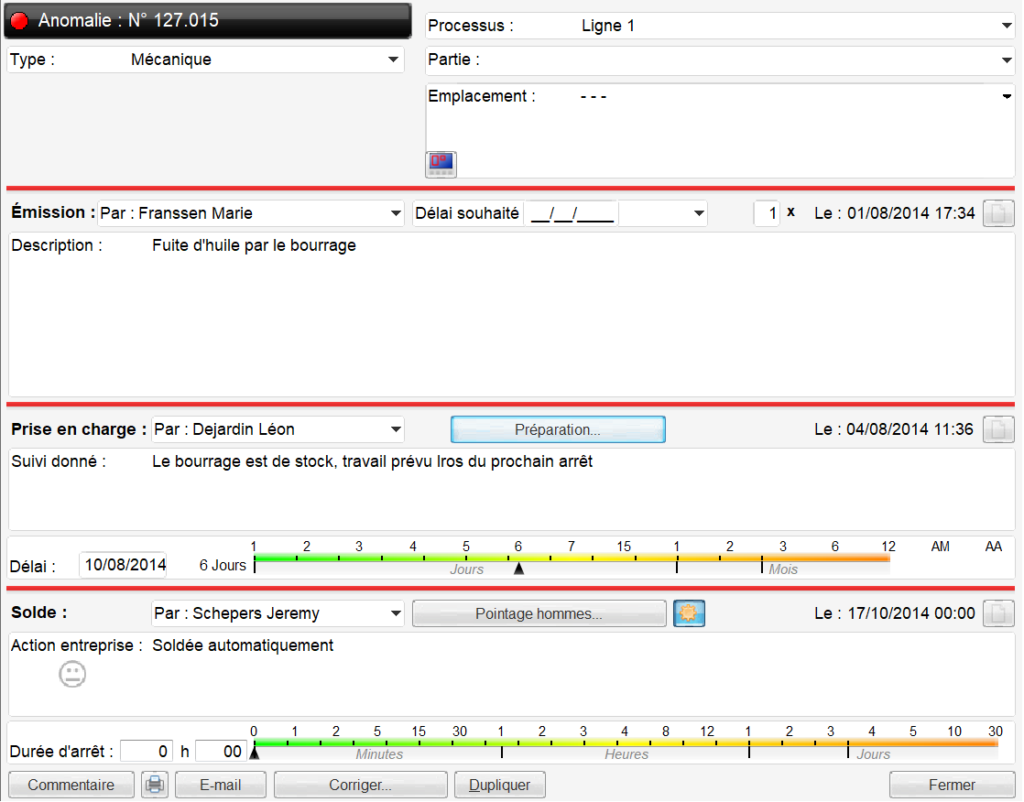Click the printer icon button
1024x802 pixels.
(x=155, y=784)
